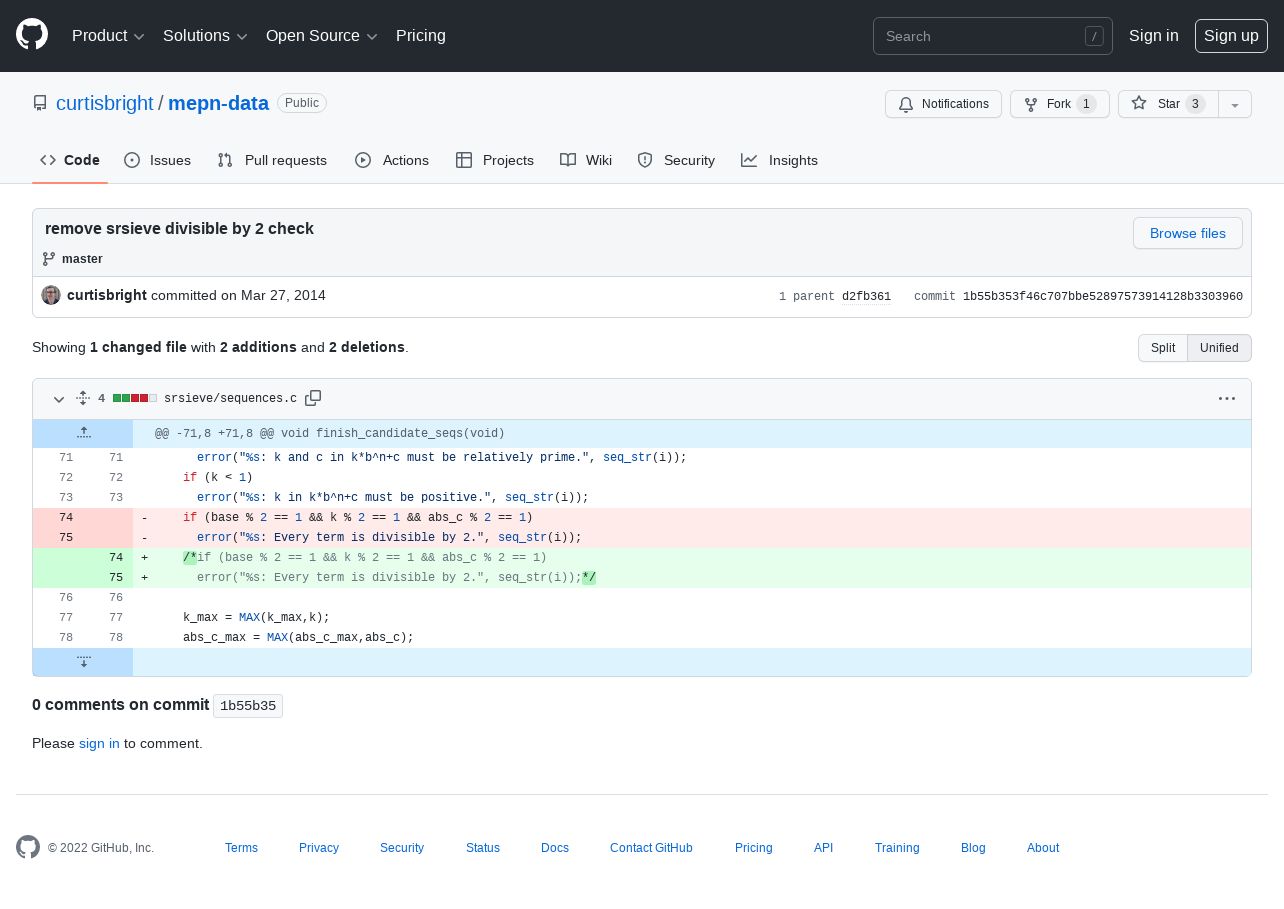Open the Wiki tab

pyautogui.click(x=586, y=160)
